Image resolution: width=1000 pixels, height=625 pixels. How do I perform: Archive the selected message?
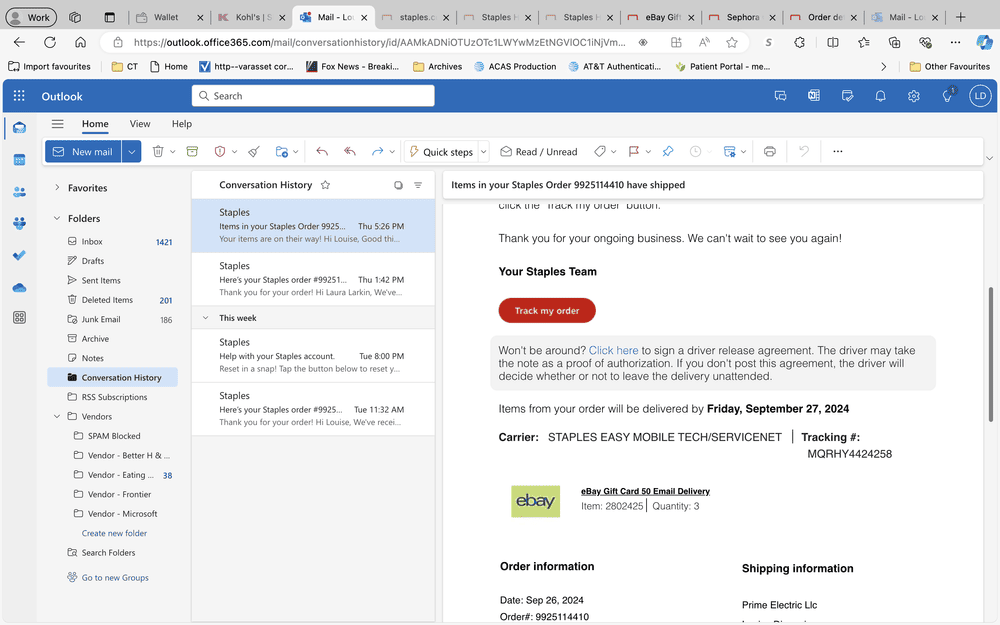tap(192, 152)
